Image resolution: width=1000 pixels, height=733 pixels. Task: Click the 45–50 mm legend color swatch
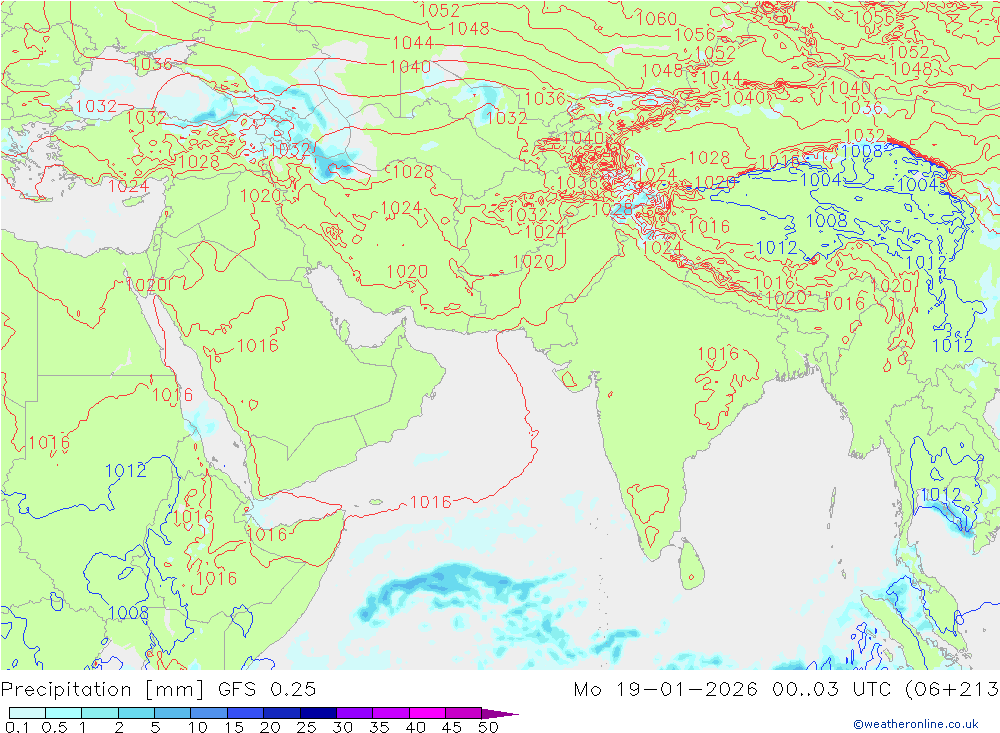click(463, 713)
